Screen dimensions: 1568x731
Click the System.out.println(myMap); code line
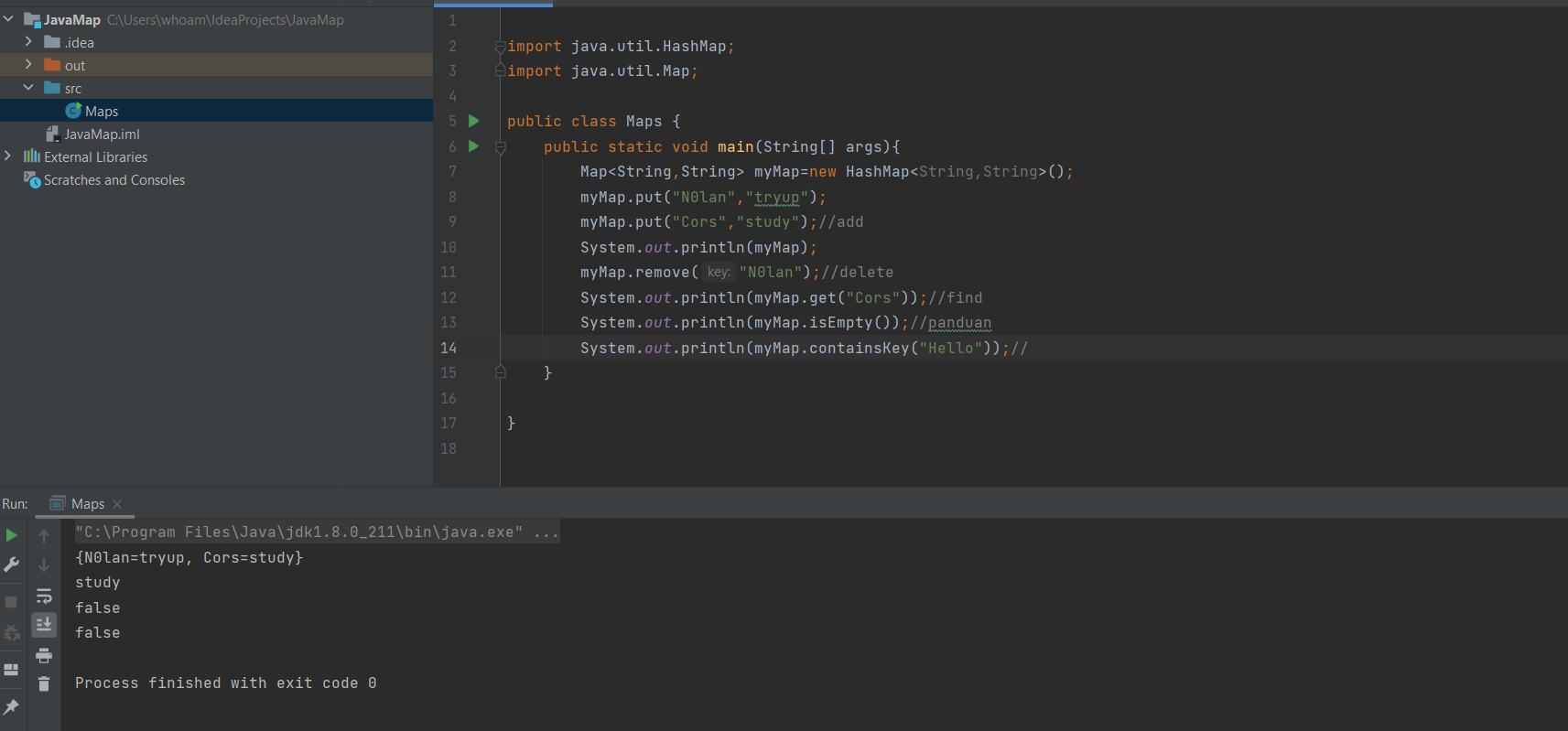click(x=698, y=247)
